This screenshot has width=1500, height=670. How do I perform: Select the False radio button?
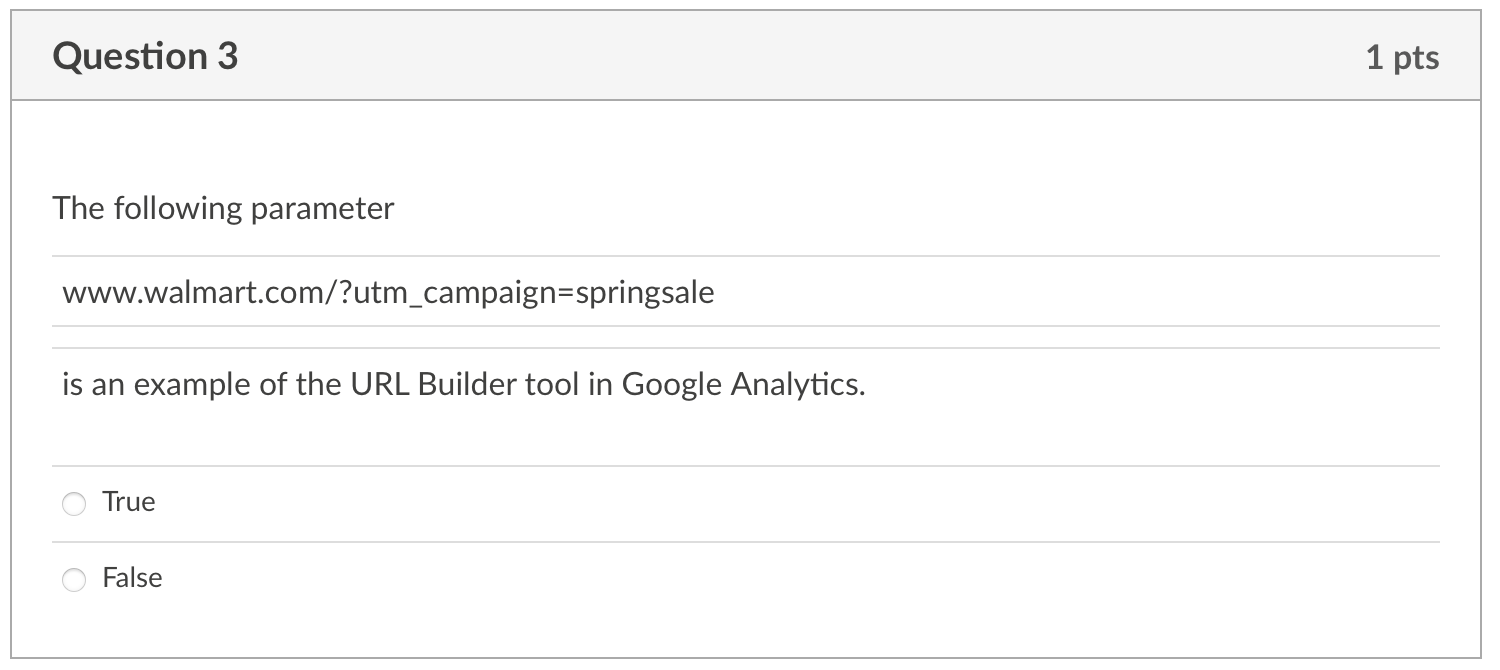[x=75, y=580]
